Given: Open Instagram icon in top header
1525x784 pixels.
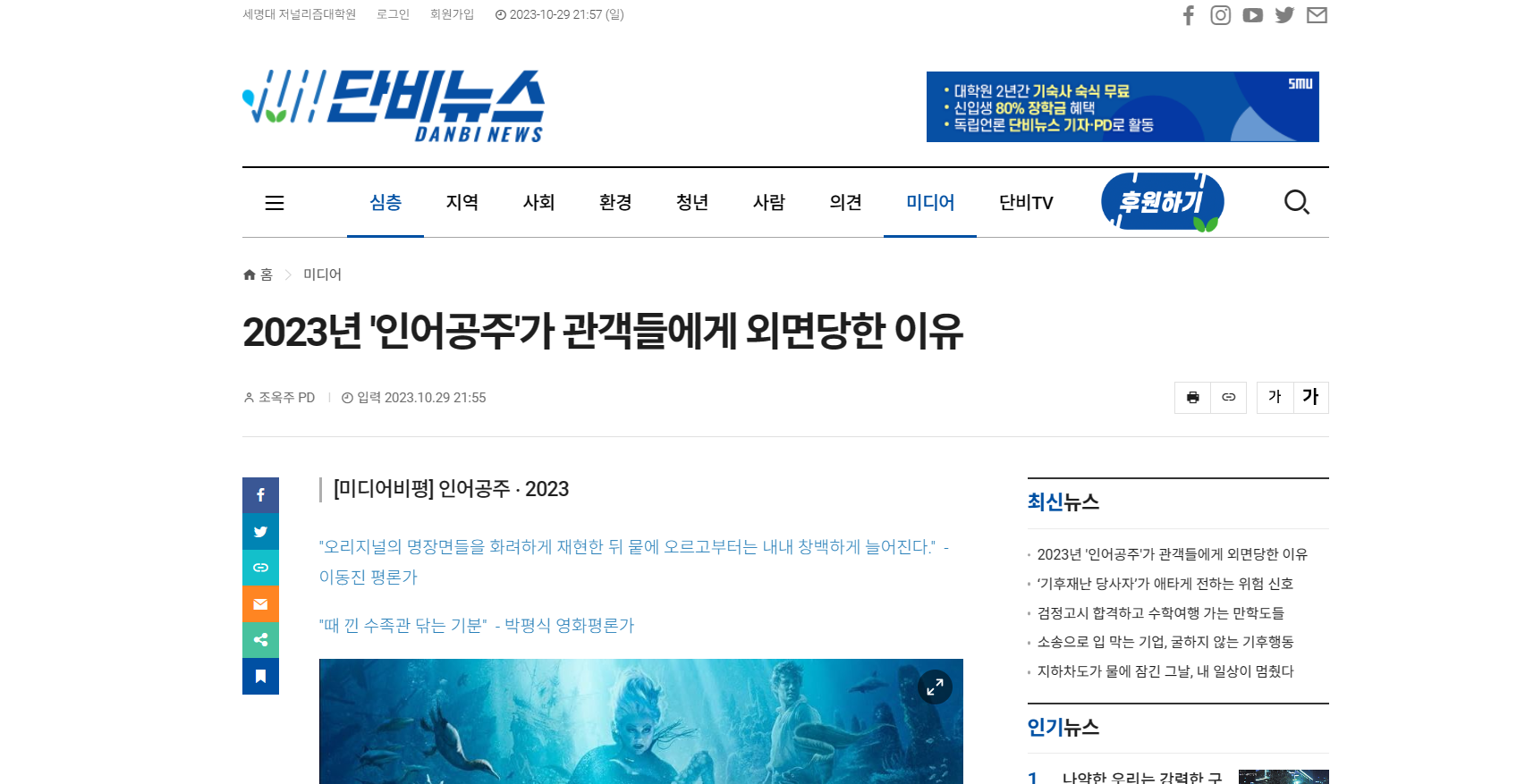Looking at the screenshot, I should pos(1220,15).
